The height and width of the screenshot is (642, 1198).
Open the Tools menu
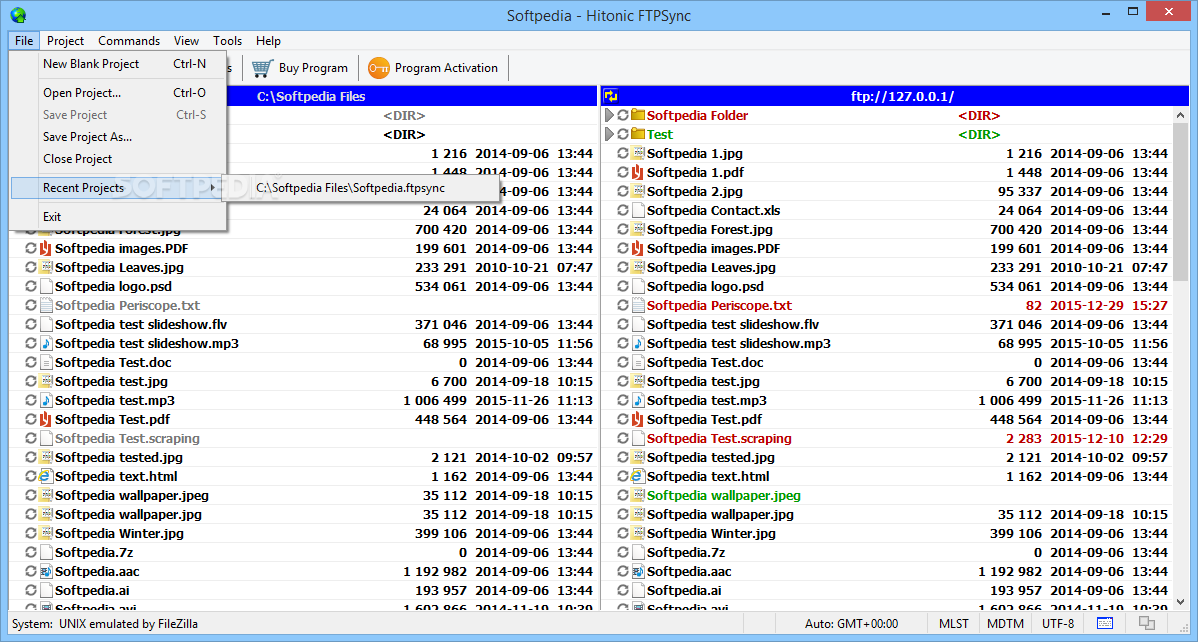coord(228,41)
